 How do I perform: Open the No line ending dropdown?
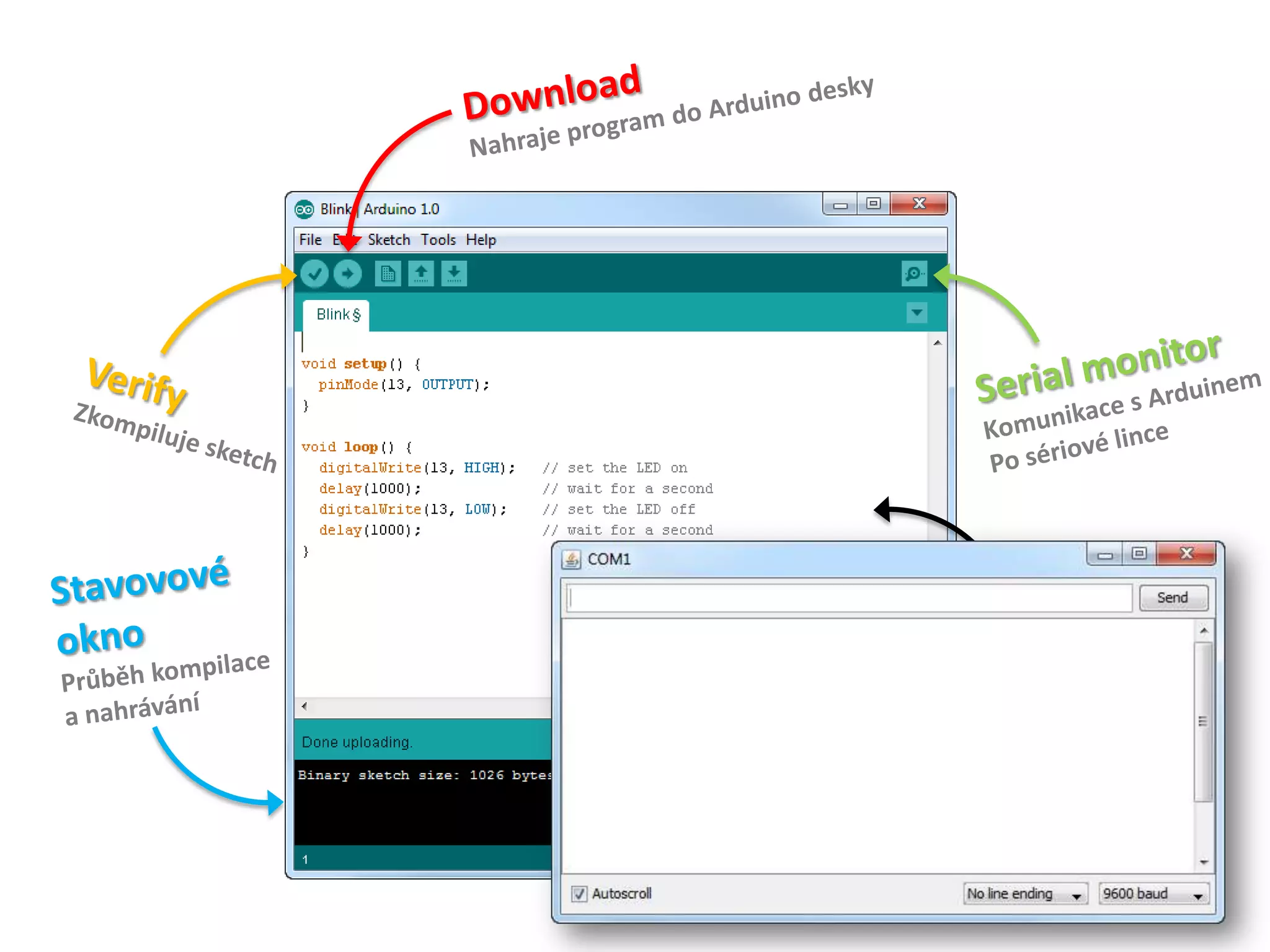point(1024,894)
